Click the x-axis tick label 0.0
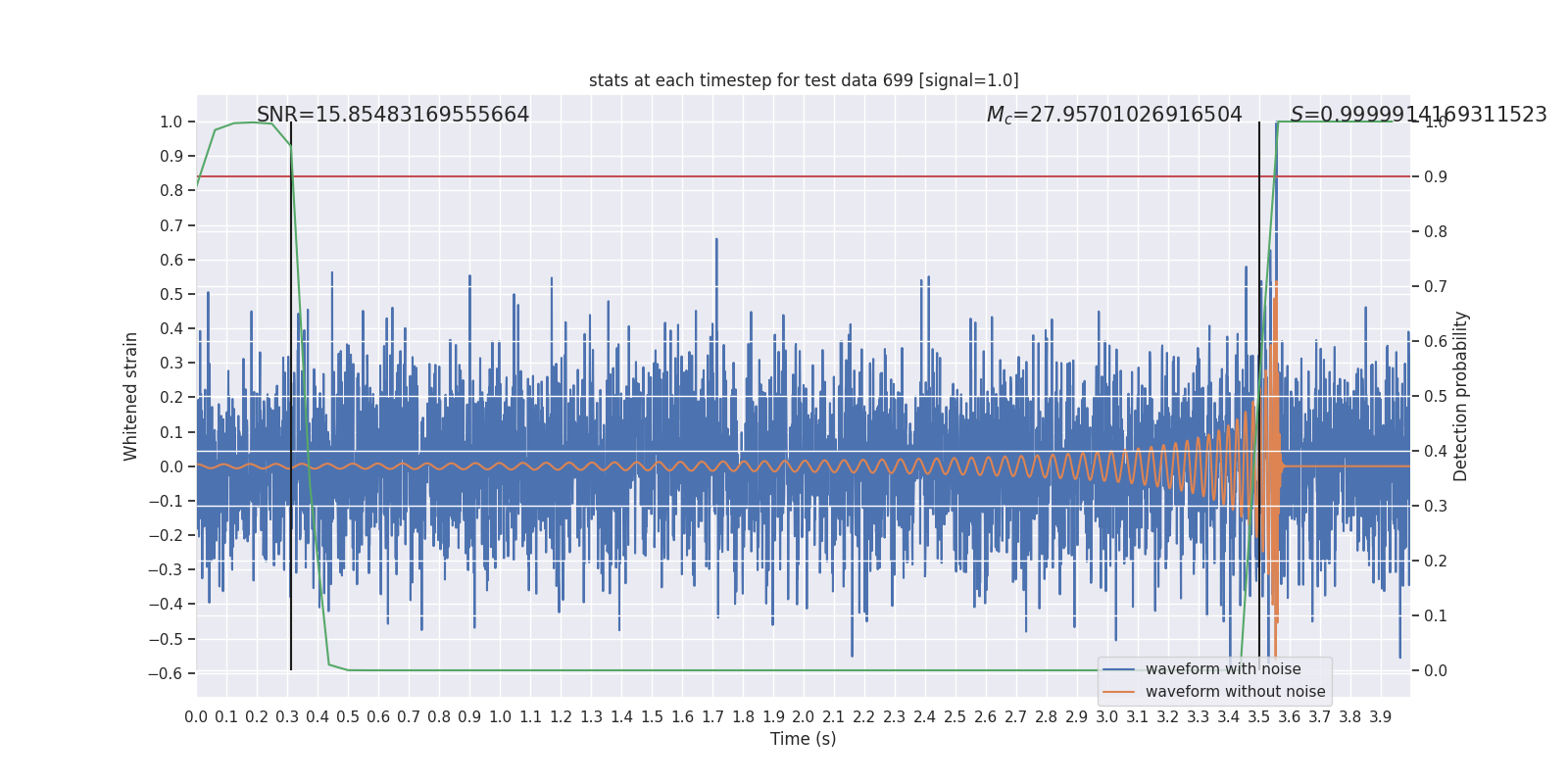The width and height of the screenshot is (1568, 784). click(196, 717)
